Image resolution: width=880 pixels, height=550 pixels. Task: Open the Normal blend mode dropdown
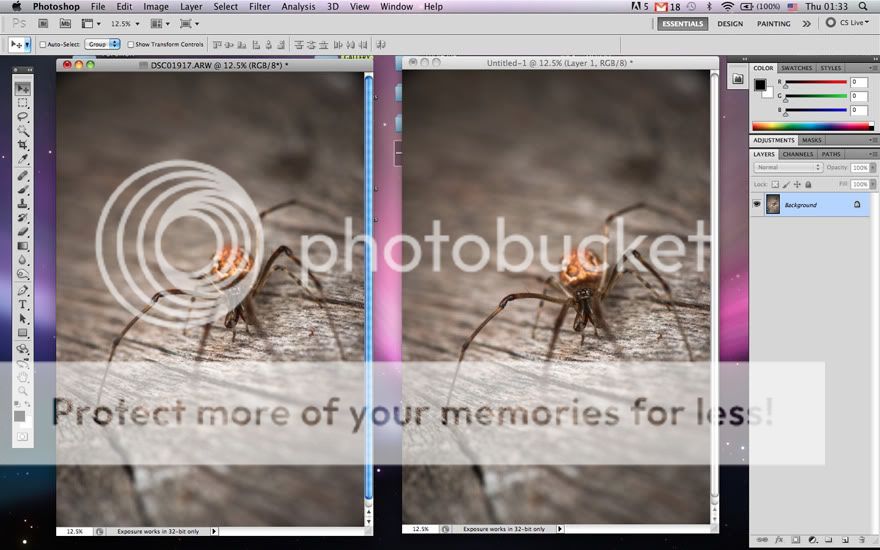point(787,167)
